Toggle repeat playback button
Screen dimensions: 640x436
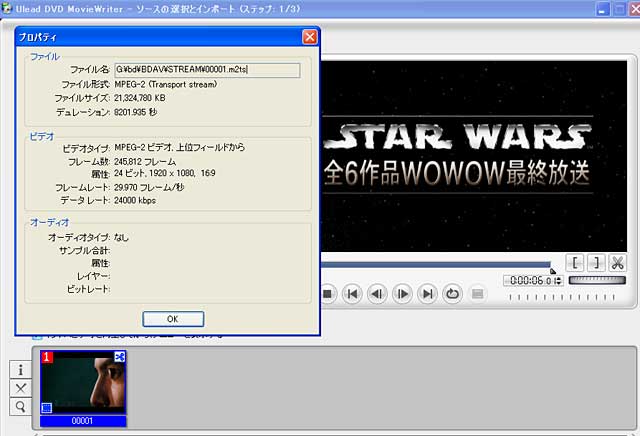(x=452, y=294)
